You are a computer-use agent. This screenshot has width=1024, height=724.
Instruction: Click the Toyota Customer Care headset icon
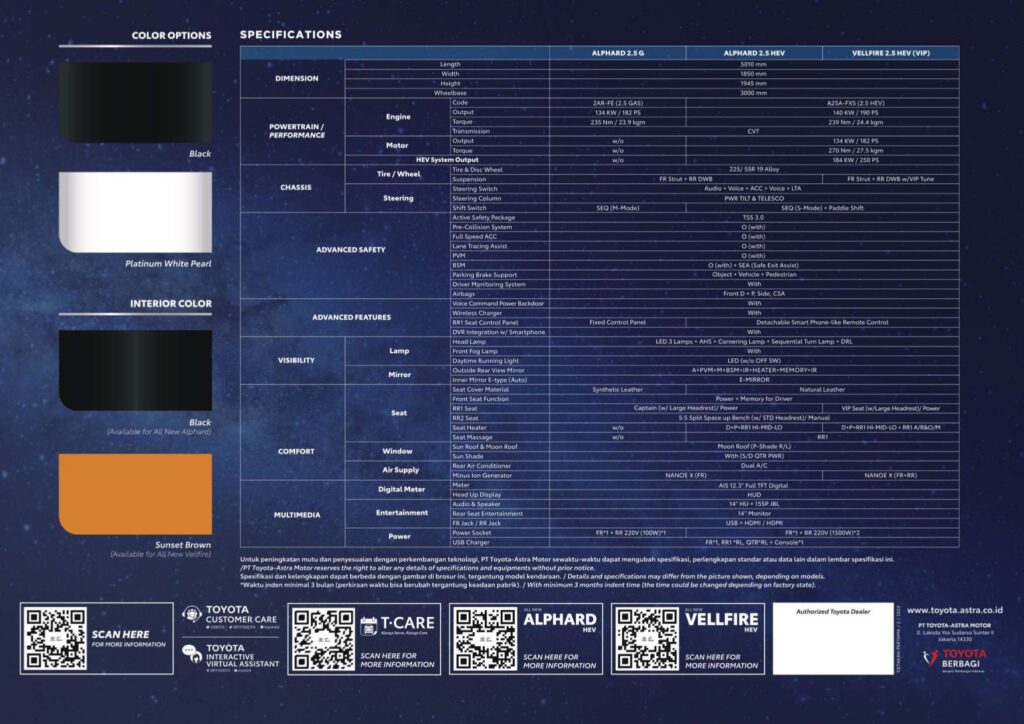pos(191,615)
